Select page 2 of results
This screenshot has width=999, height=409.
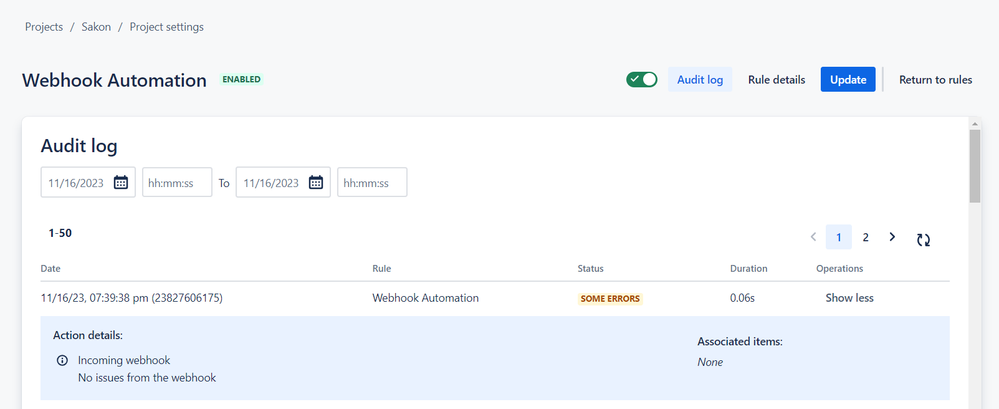[865, 237]
